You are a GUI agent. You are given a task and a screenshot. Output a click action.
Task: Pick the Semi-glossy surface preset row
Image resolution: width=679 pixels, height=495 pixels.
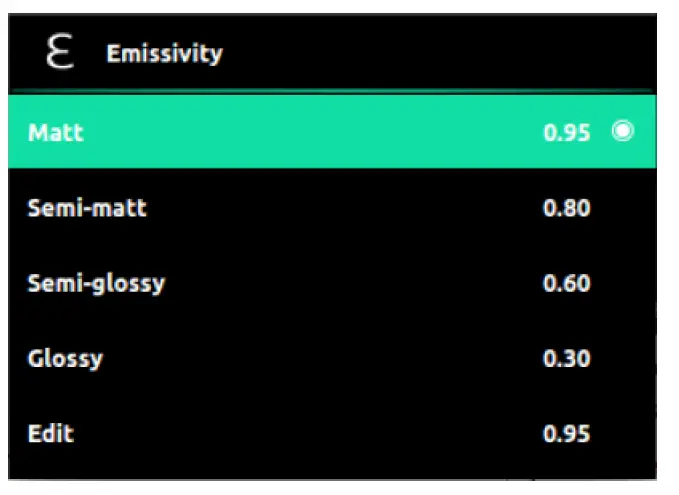330,283
